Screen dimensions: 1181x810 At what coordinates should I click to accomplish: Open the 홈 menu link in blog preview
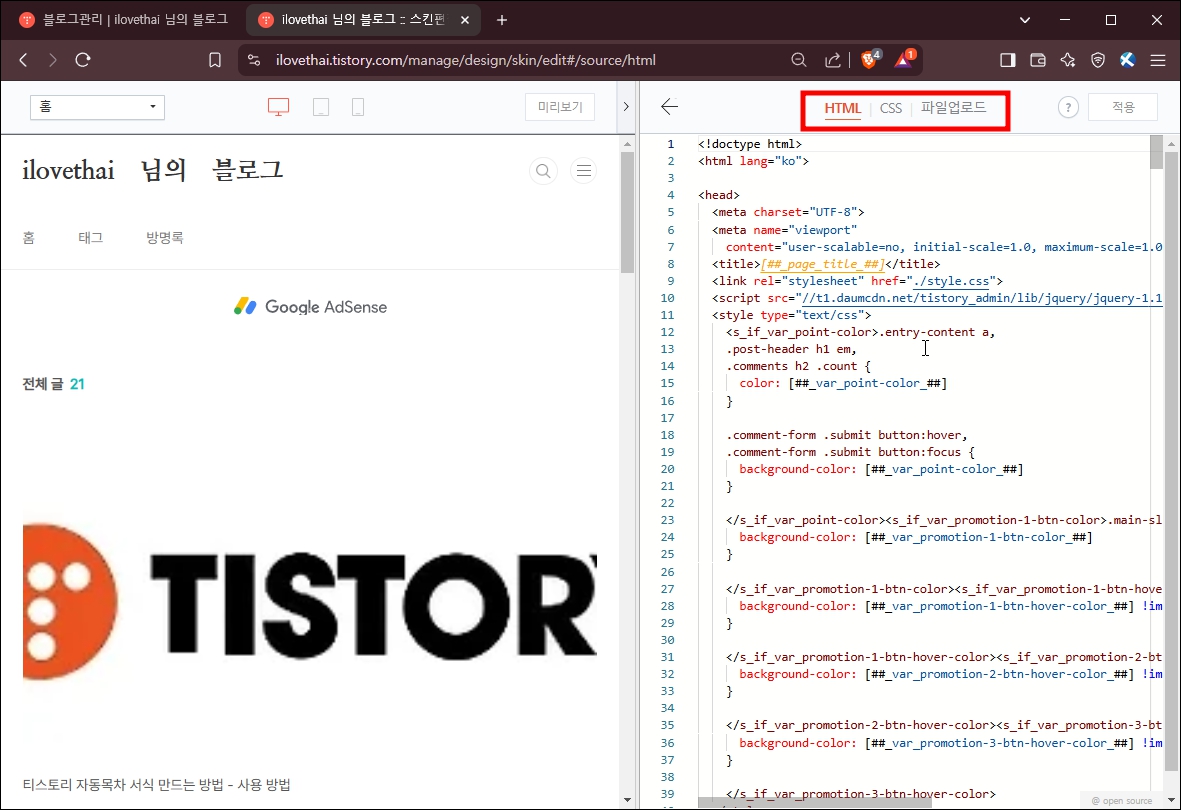point(29,238)
